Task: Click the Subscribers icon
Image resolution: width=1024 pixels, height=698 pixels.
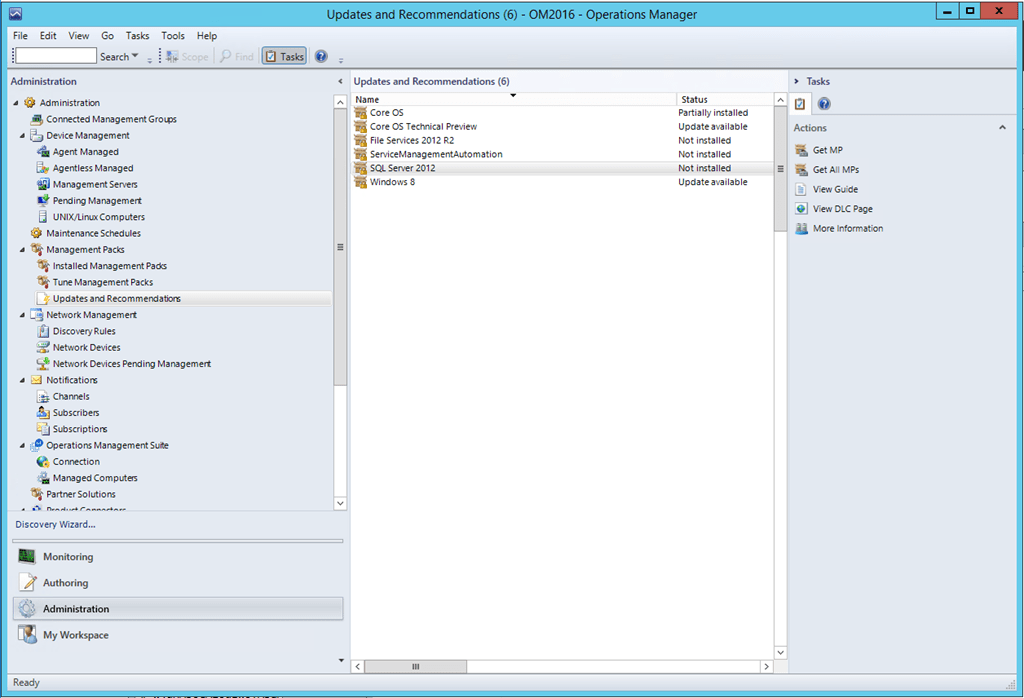Action: point(43,413)
